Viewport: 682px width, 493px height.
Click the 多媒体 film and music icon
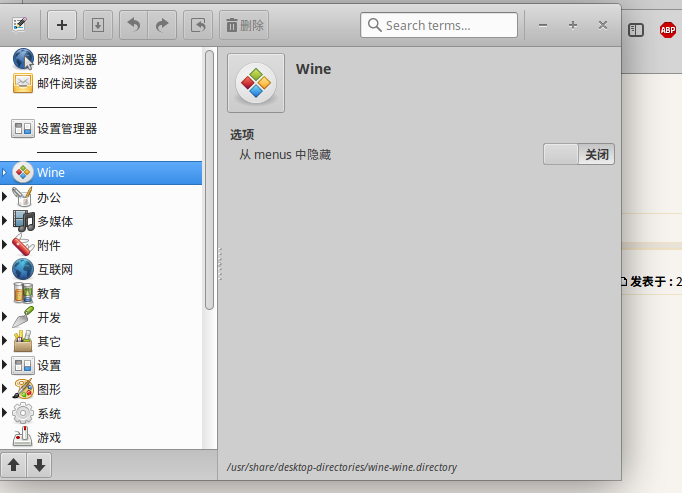(x=23, y=221)
